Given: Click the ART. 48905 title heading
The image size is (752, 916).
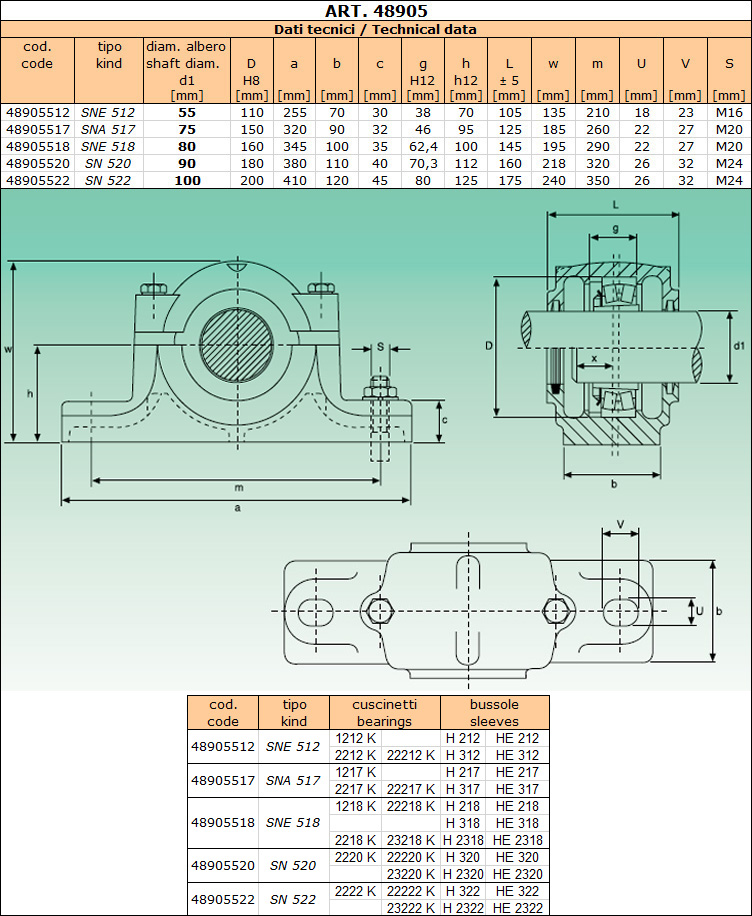Looking at the screenshot, I should click(376, 11).
